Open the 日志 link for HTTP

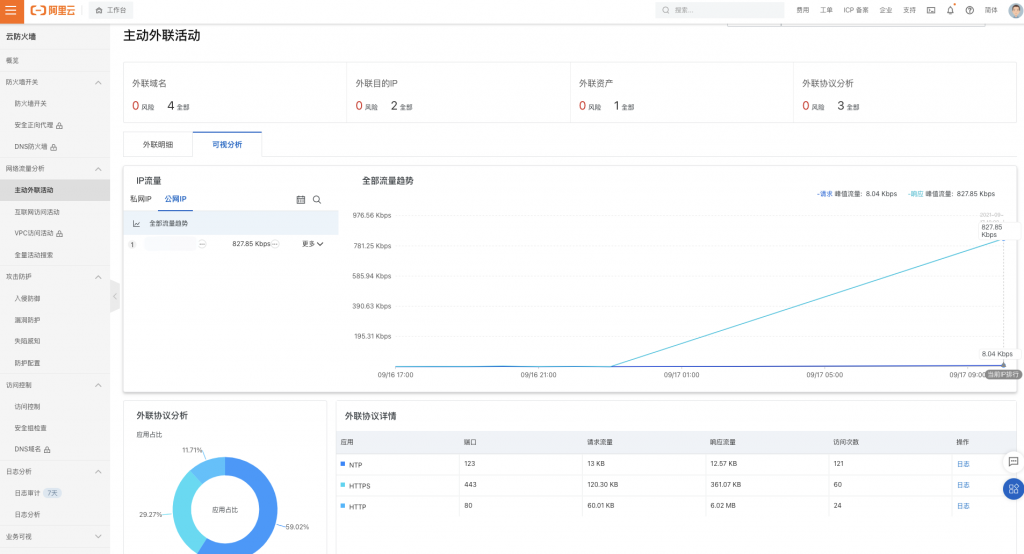[963, 506]
